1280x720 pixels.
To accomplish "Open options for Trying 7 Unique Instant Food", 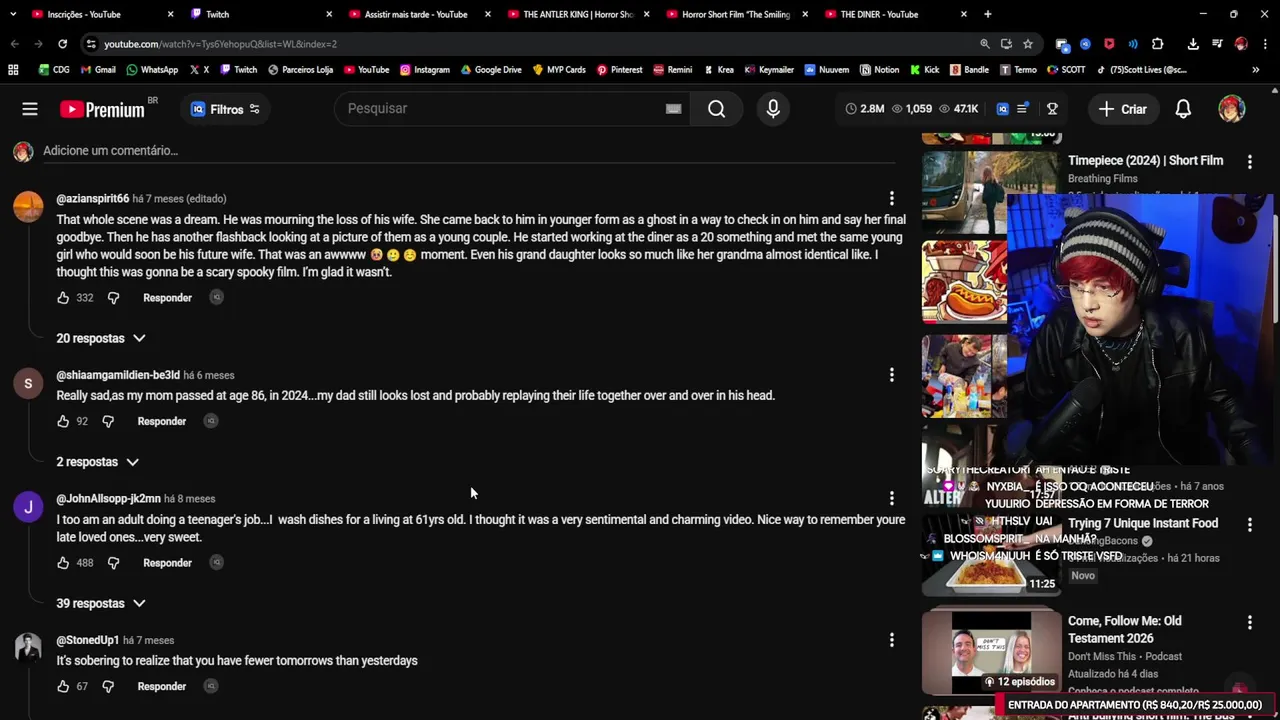I will 1249,525.
